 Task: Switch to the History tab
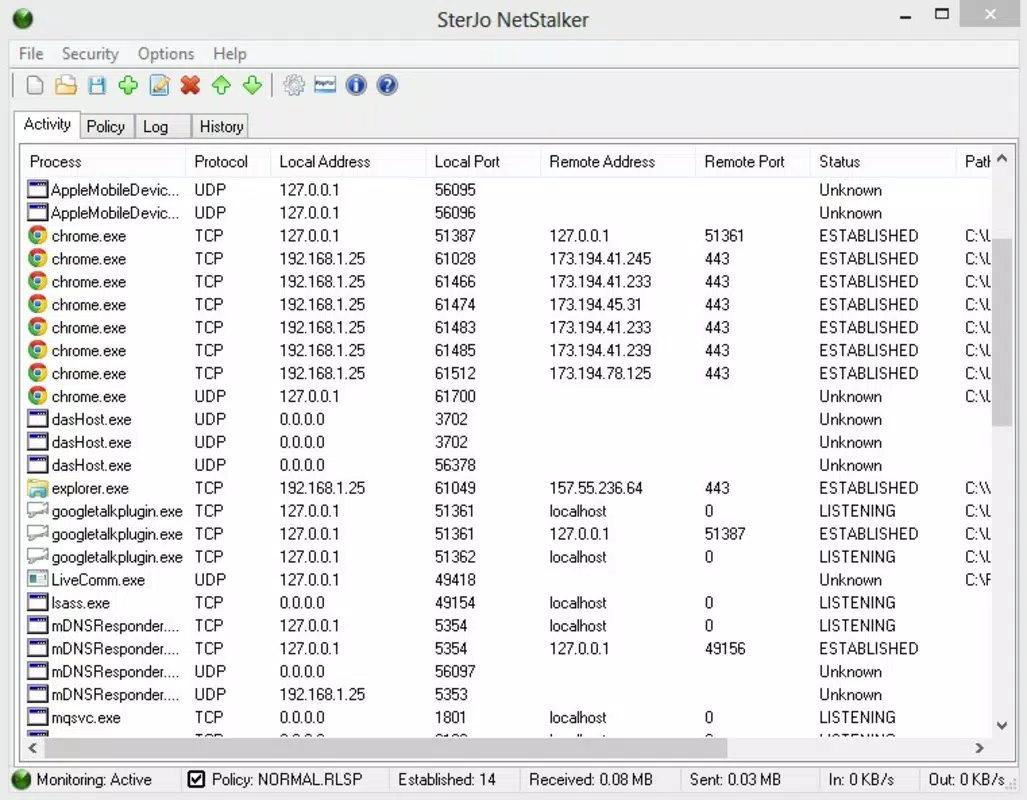(x=221, y=126)
